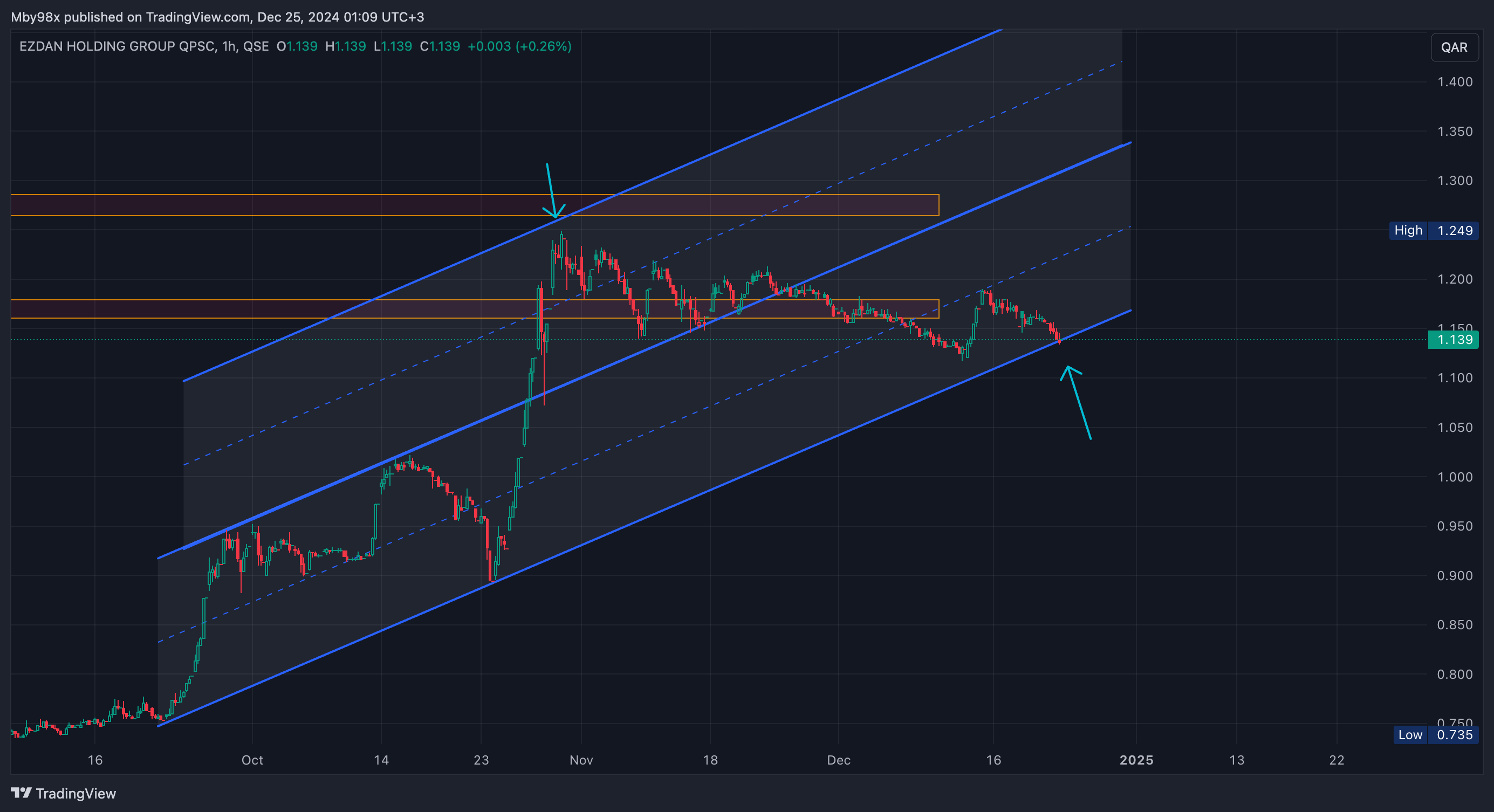Click the 18 date label on time axis
The width and height of the screenshot is (1494, 812).
[x=710, y=760]
